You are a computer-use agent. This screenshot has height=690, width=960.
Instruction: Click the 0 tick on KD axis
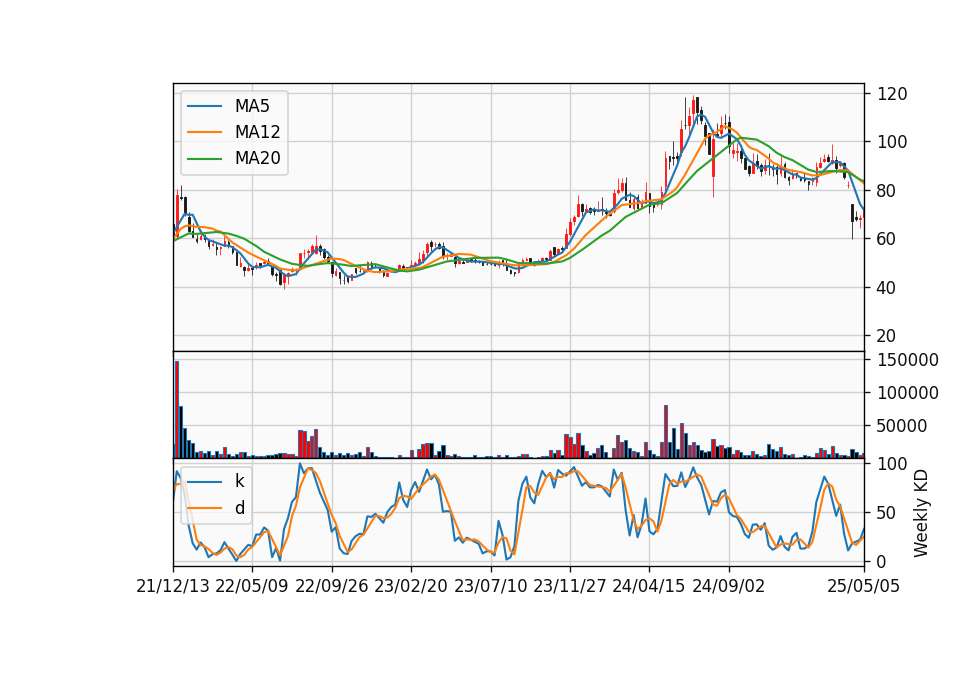(x=882, y=561)
